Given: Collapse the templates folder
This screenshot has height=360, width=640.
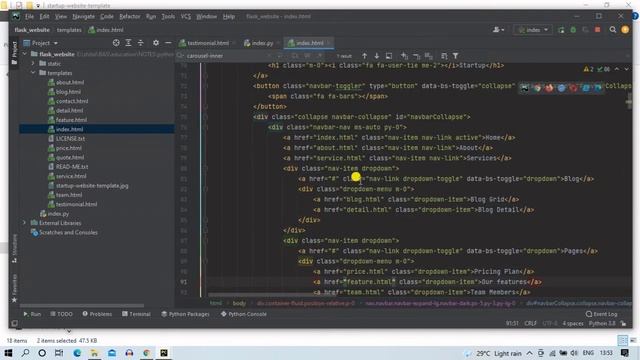Looking at the screenshot, I should (33, 73).
